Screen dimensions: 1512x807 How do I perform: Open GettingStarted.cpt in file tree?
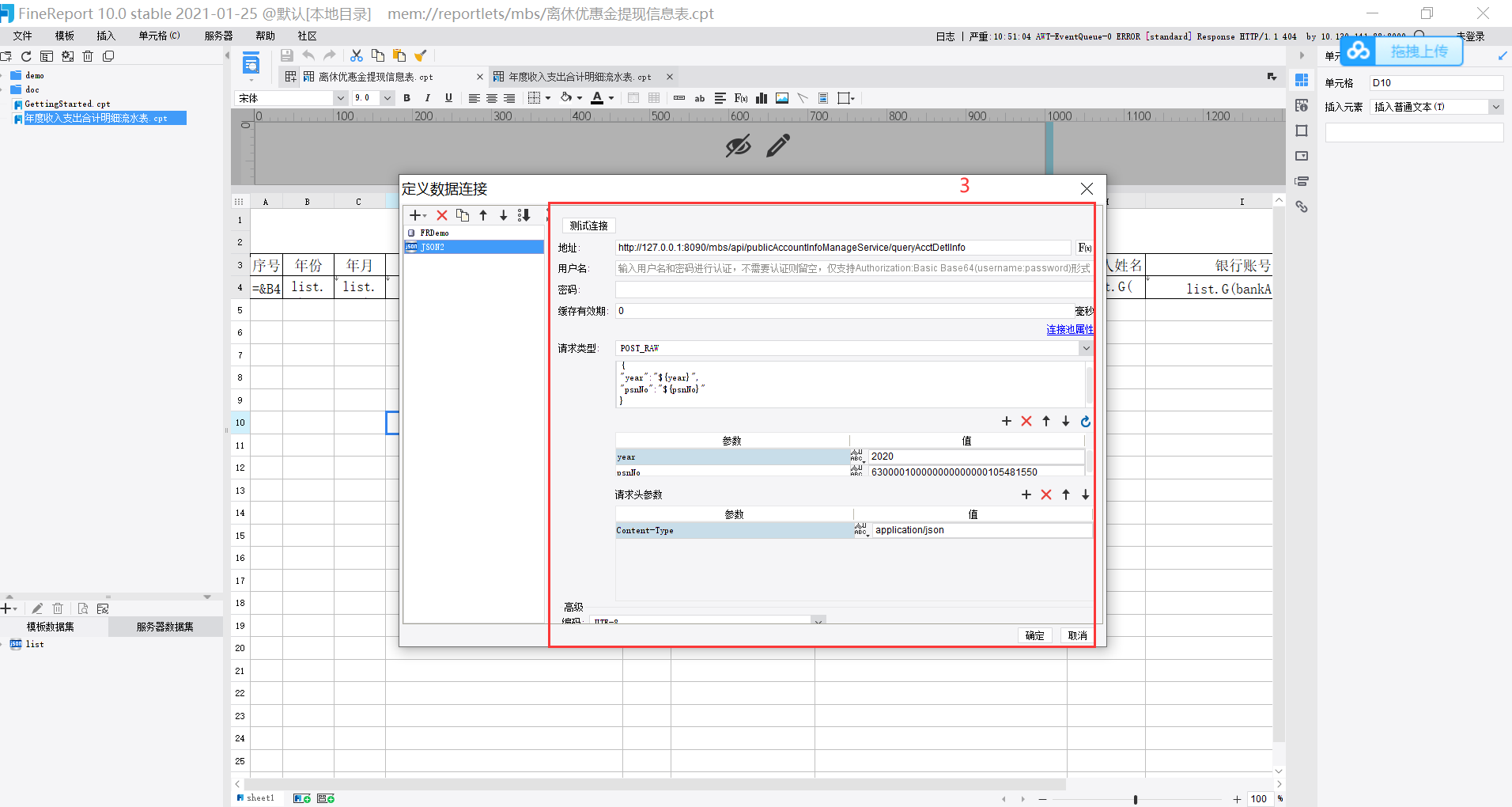click(x=66, y=104)
